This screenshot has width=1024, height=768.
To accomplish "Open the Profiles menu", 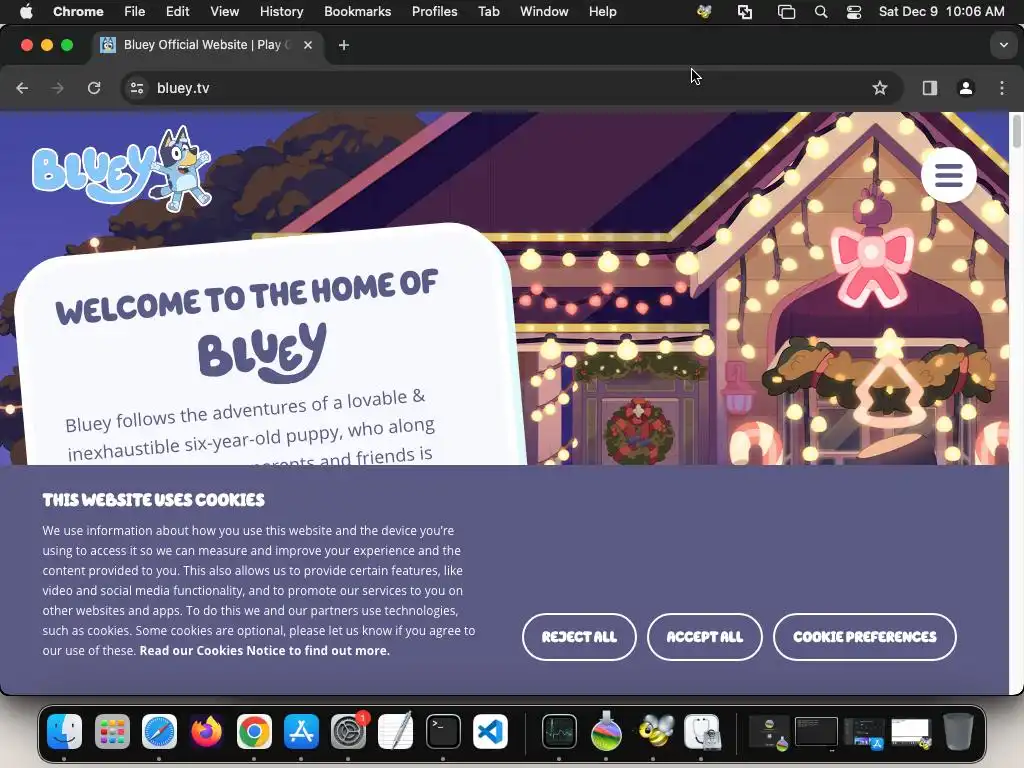I will [x=434, y=12].
